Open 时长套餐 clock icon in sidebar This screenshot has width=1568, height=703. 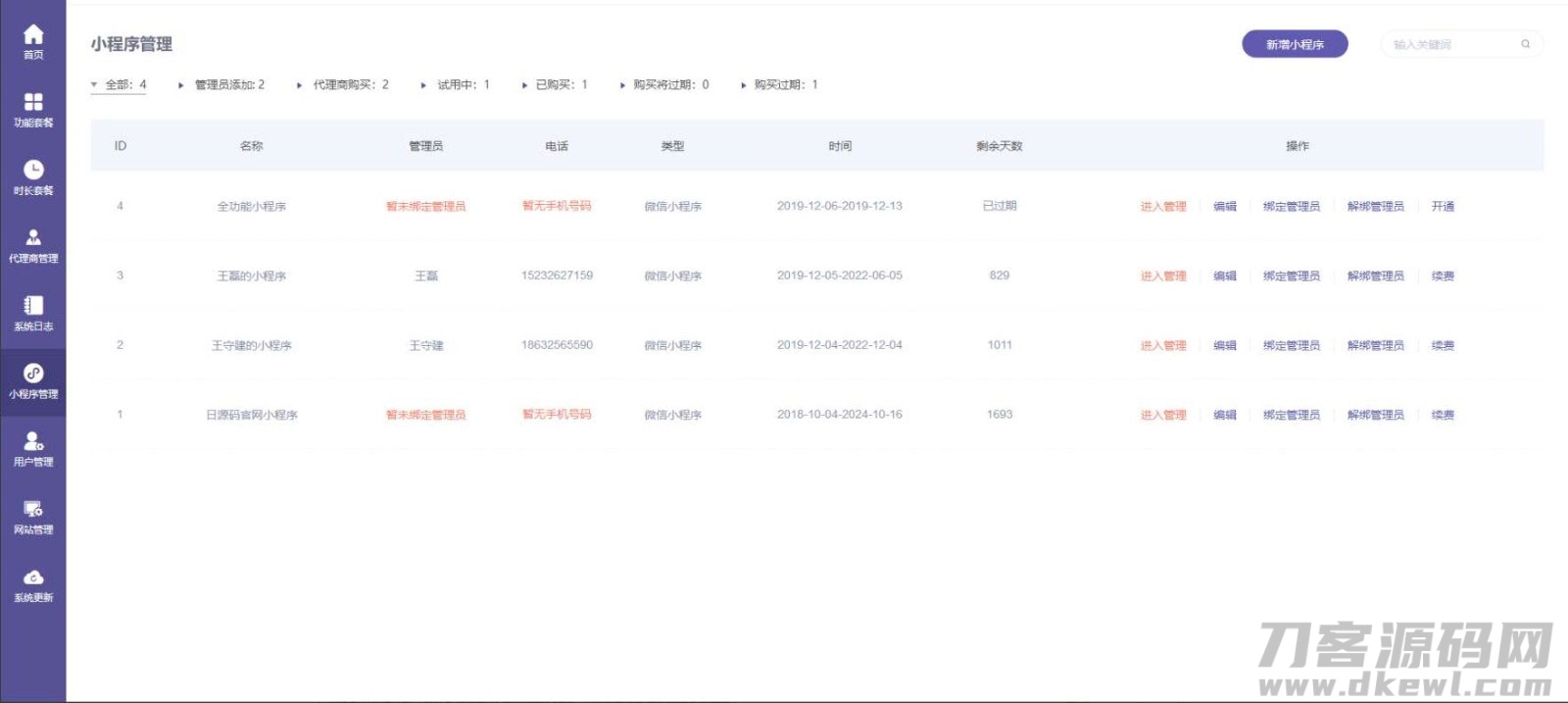coord(33,171)
